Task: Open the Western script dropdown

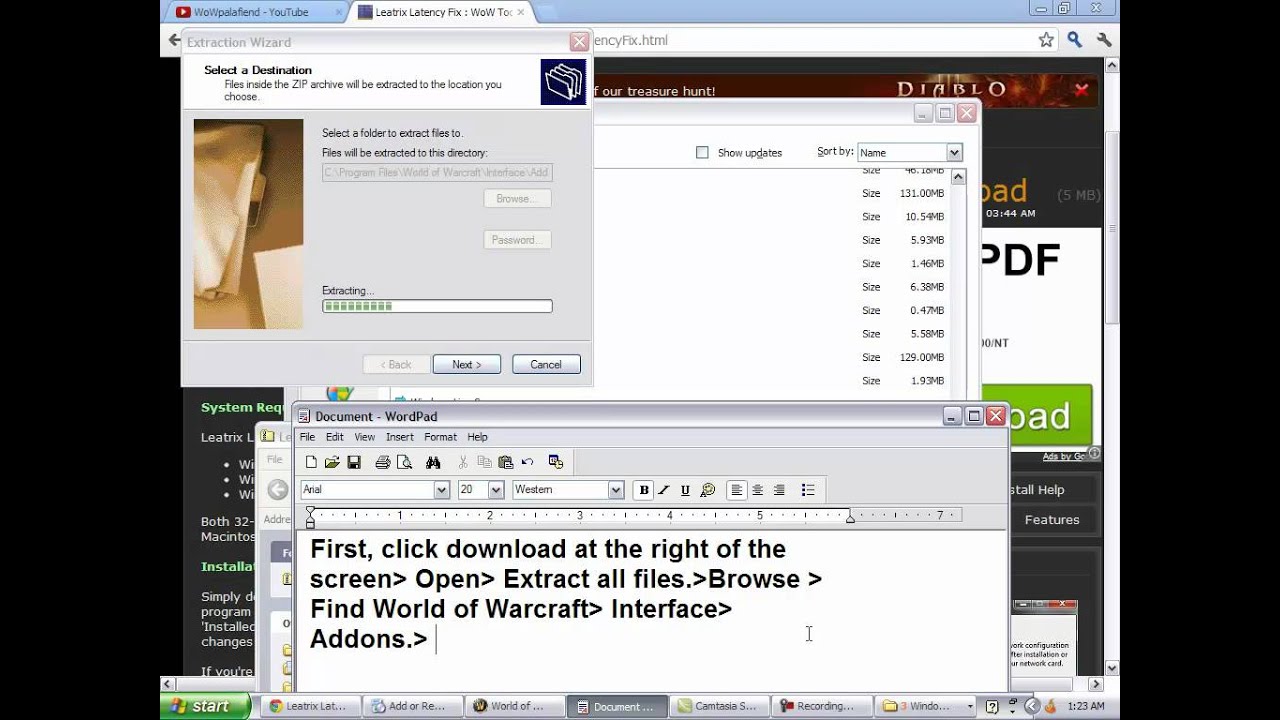Action: [x=616, y=490]
